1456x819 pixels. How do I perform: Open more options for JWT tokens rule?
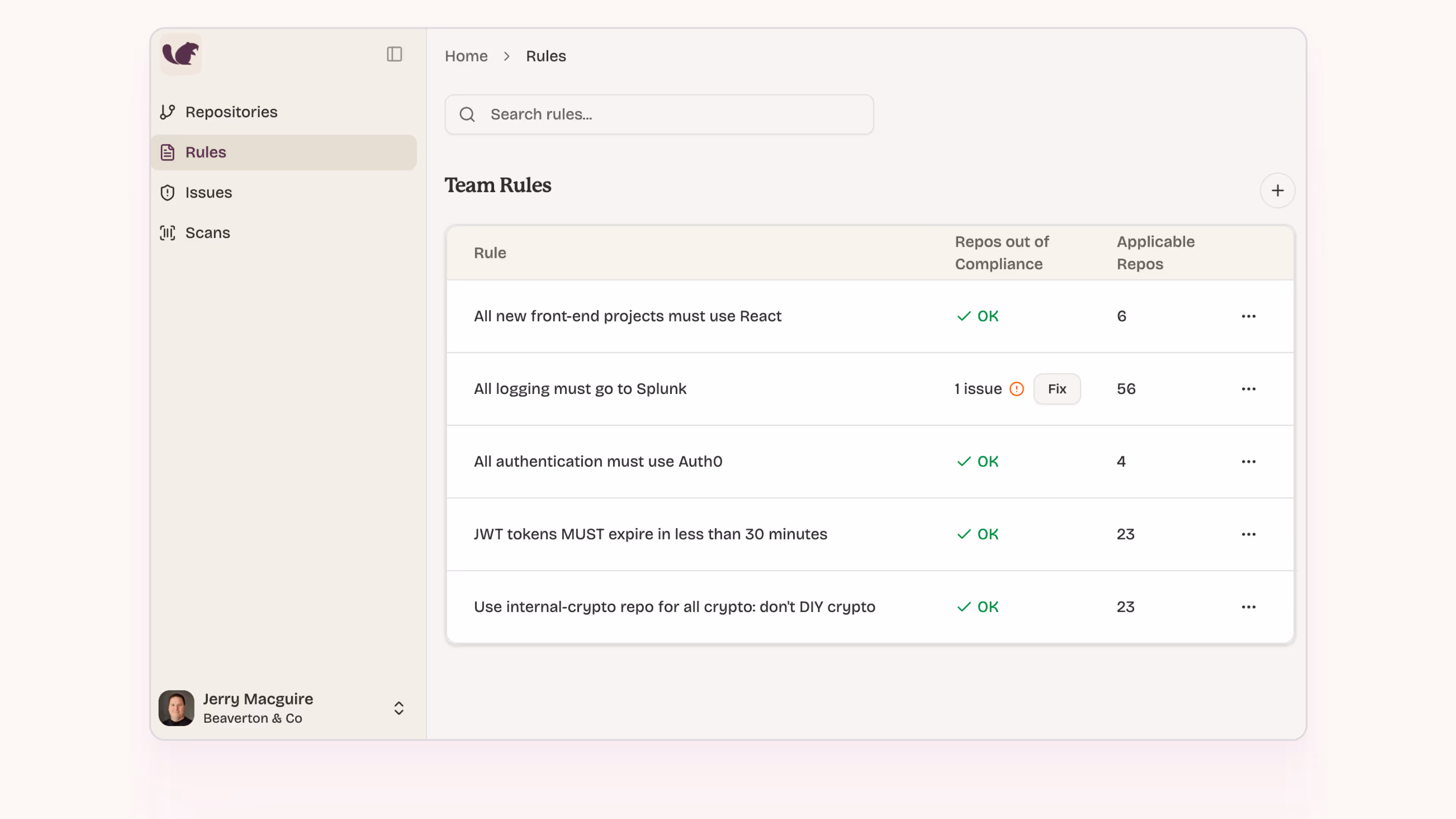(x=1248, y=534)
